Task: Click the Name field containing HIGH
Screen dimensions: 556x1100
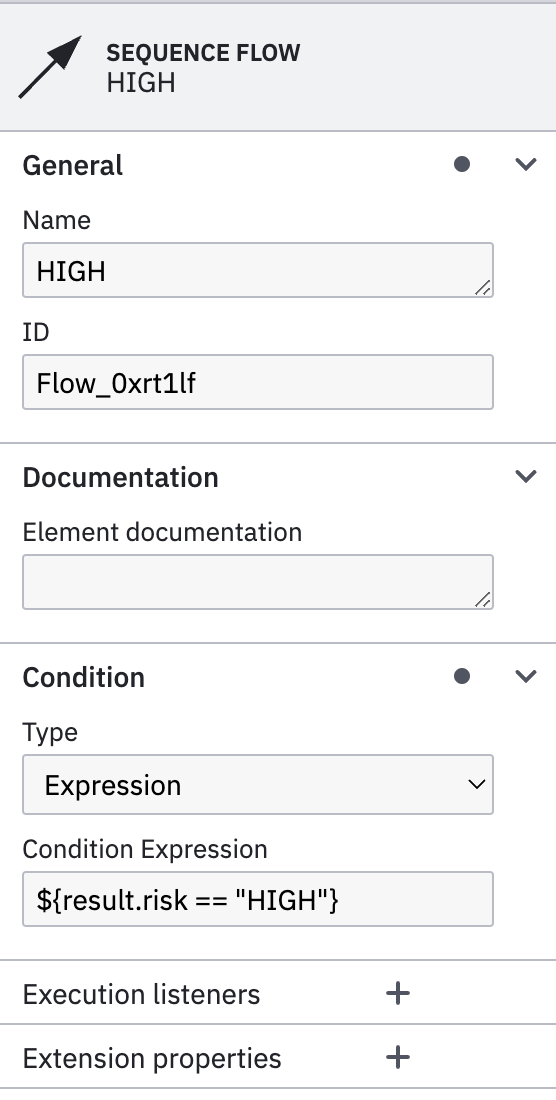Action: (258, 270)
